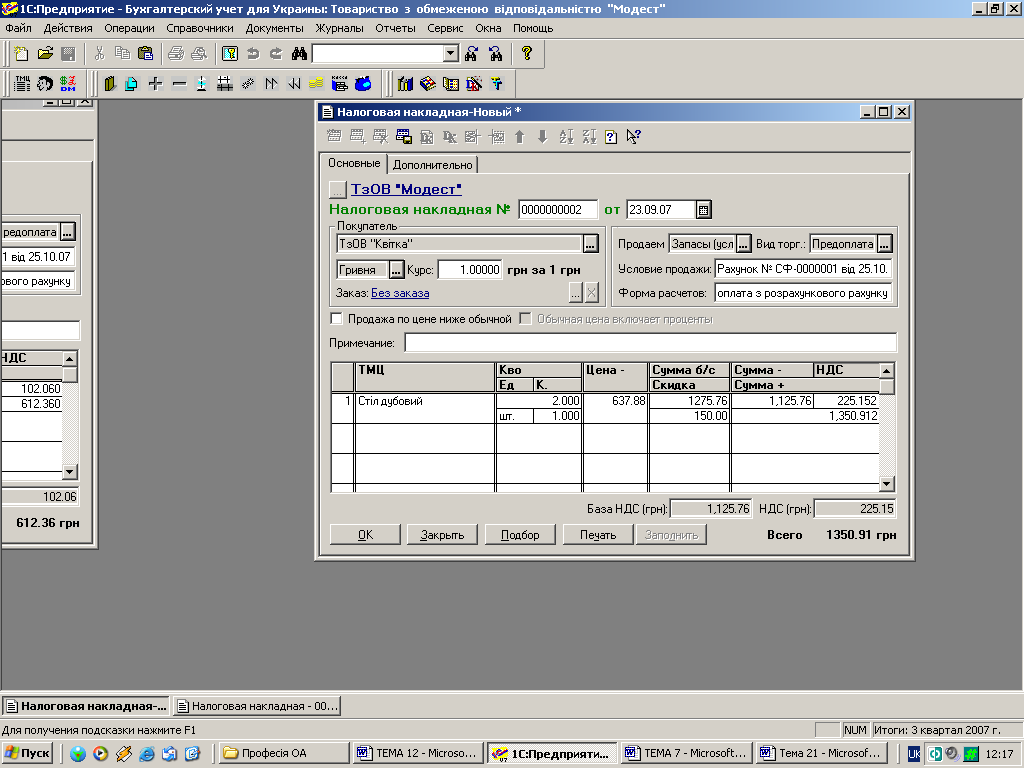The height and width of the screenshot is (768, 1024).
Task: Click the Касса cash register icon
Action: click(340, 84)
